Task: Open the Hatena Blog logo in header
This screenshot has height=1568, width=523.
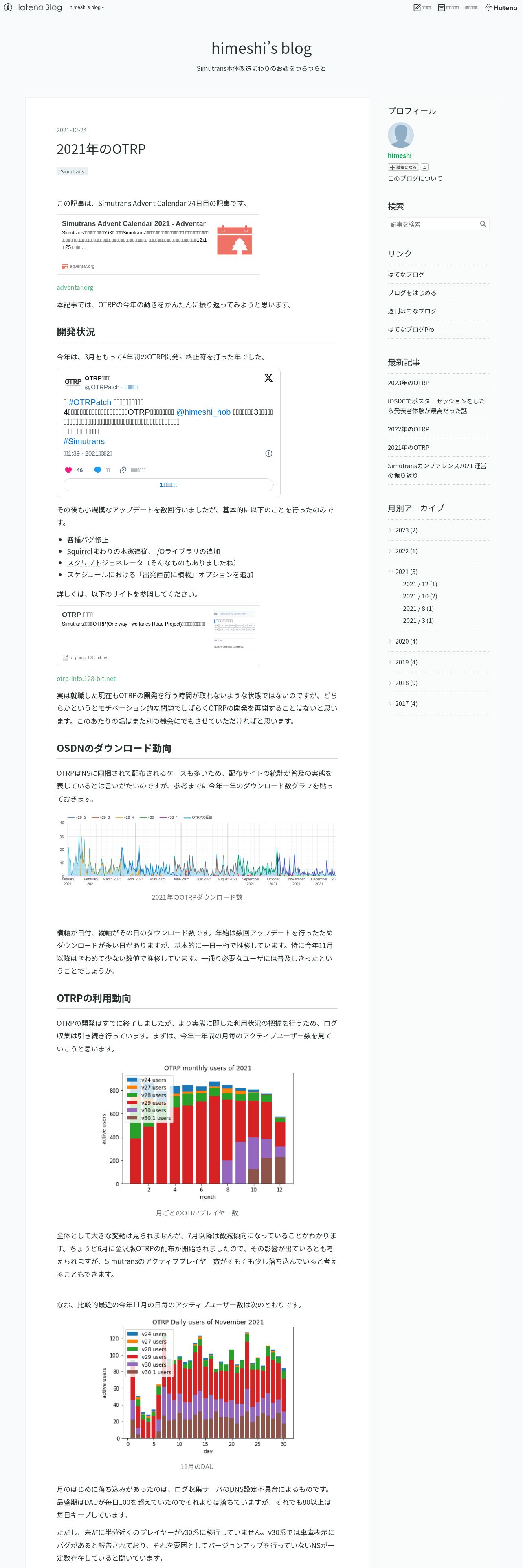Action: click(33, 7)
